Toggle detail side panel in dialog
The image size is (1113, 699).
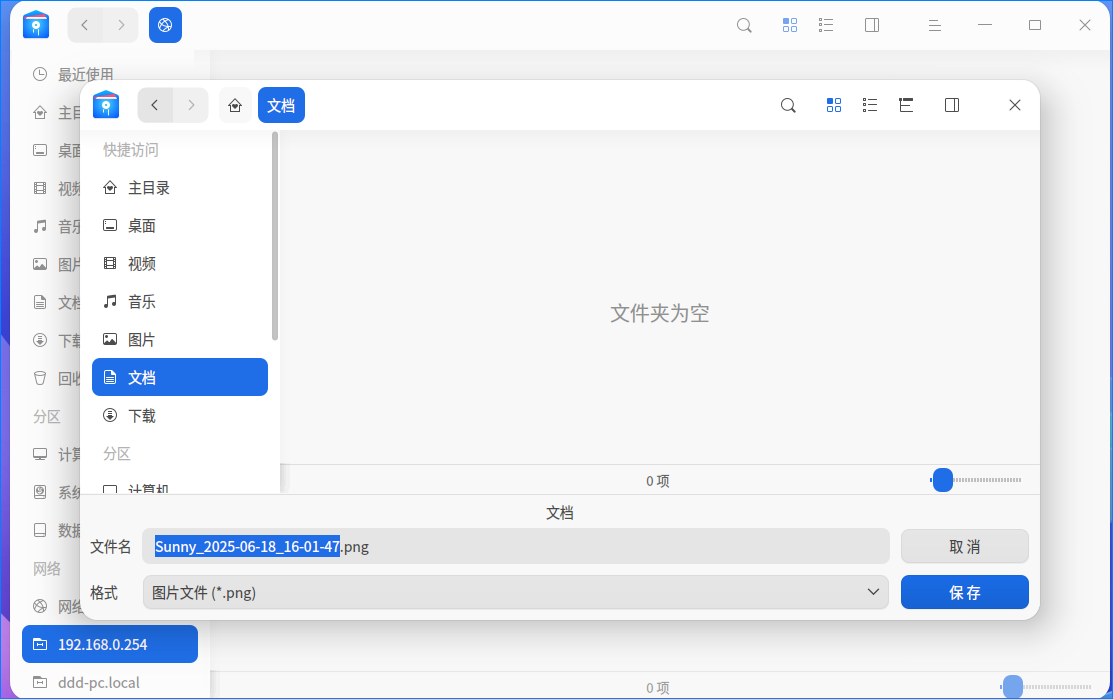point(952,106)
